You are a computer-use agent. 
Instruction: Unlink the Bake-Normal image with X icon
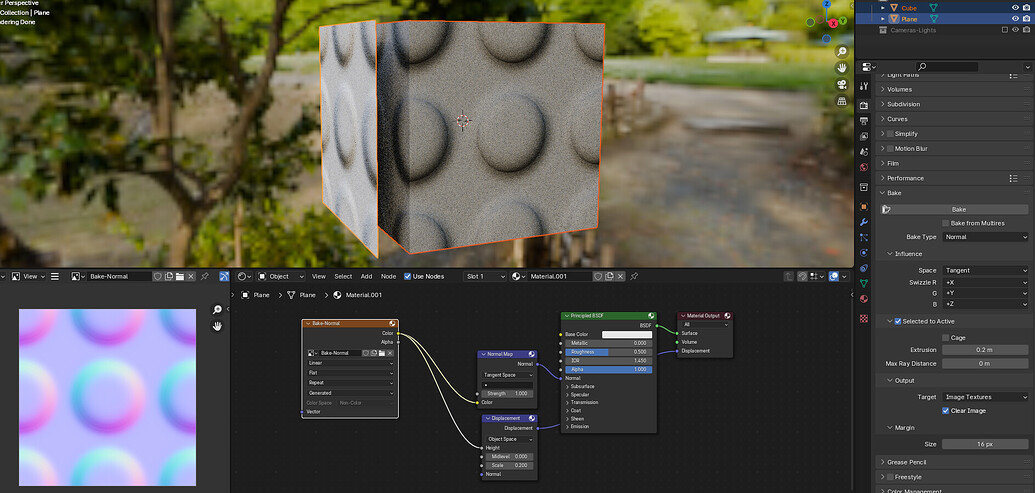click(191, 277)
